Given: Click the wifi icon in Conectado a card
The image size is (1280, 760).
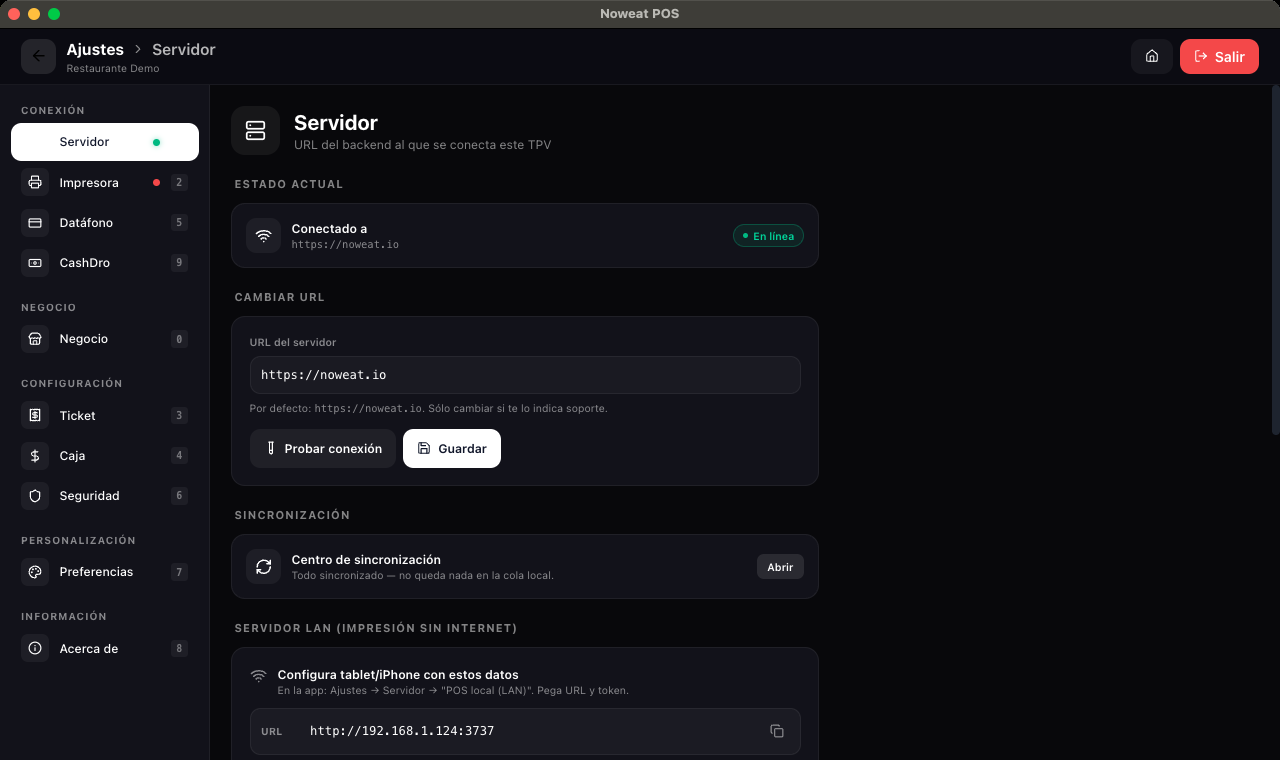Looking at the screenshot, I should [263, 236].
